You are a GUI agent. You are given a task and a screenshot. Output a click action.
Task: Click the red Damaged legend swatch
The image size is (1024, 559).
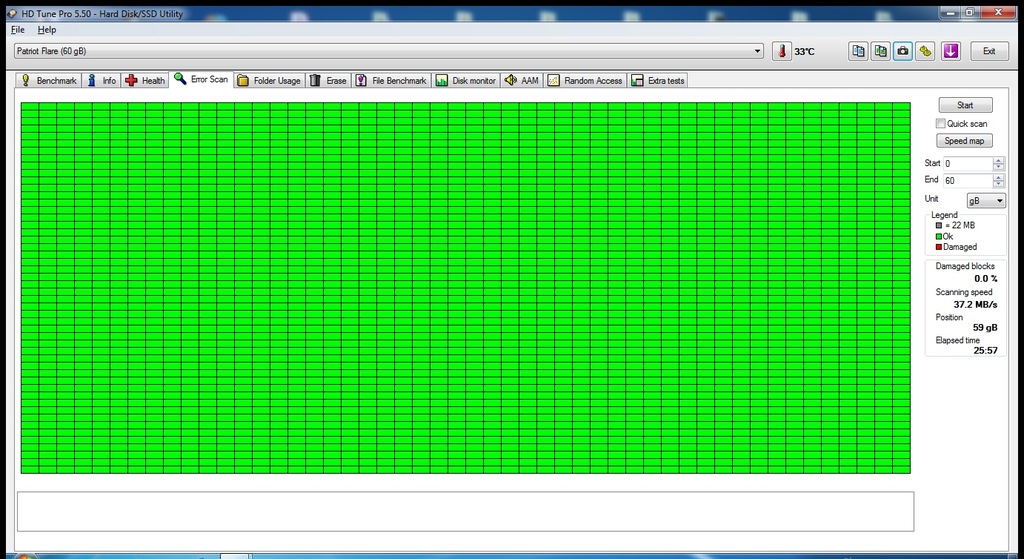(939, 247)
